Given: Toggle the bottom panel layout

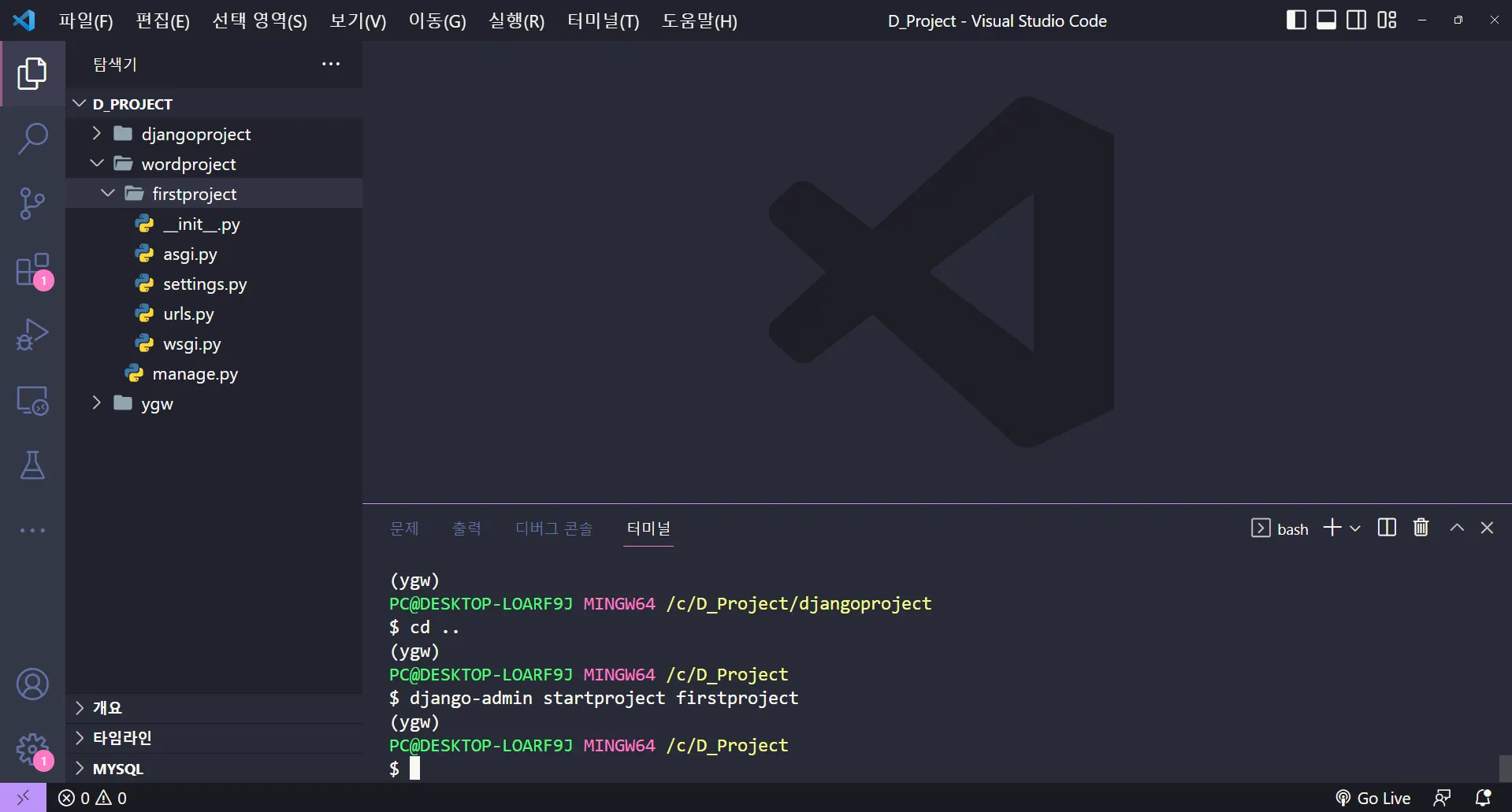Looking at the screenshot, I should pyautogui.click(x=1326, y=20).
